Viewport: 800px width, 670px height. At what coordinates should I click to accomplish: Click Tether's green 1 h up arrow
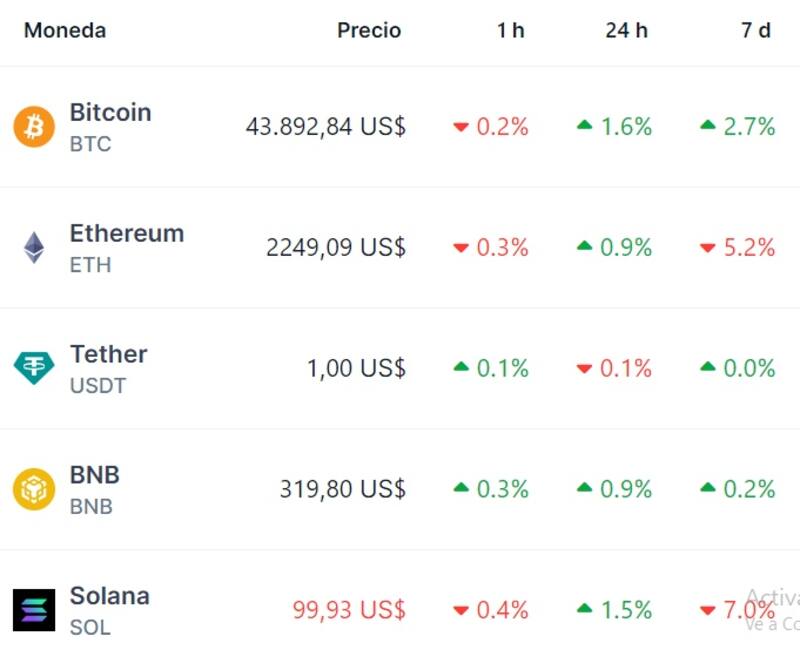click(x=461, y=368)
